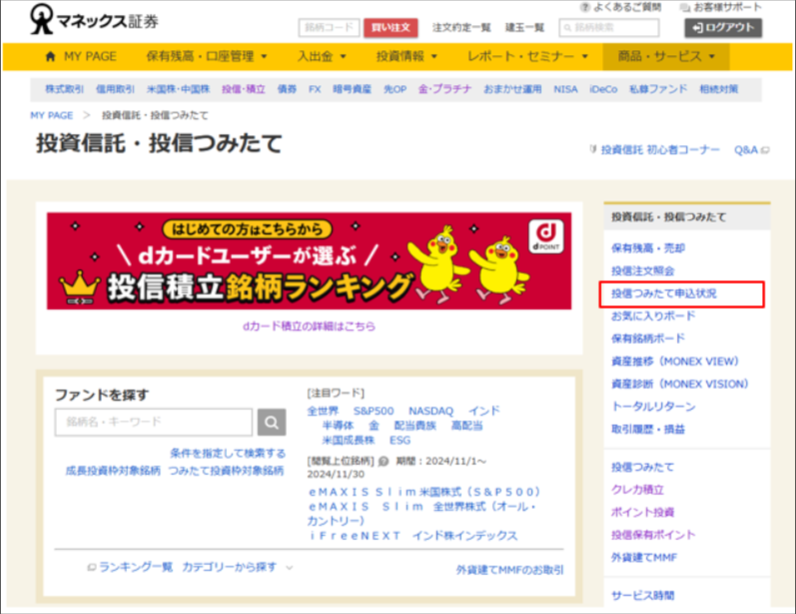Image resolution: width=796 pixels, height=614 pixels.
Task: Open iFreeNEXT インド株インデックス fund
Action: (414, 535)
